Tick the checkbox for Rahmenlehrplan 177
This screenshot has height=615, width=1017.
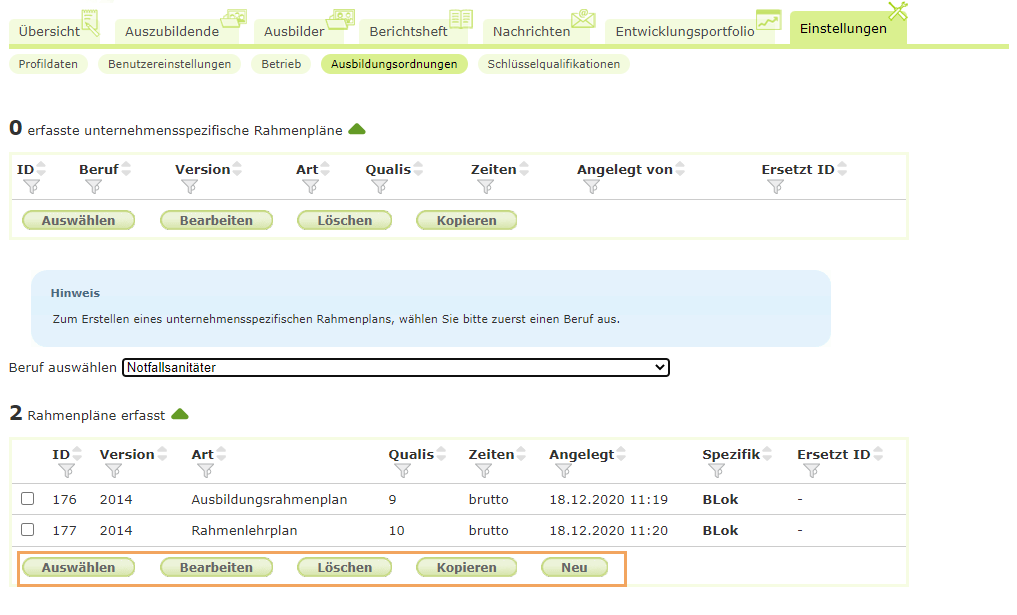[x=27, y=530]
